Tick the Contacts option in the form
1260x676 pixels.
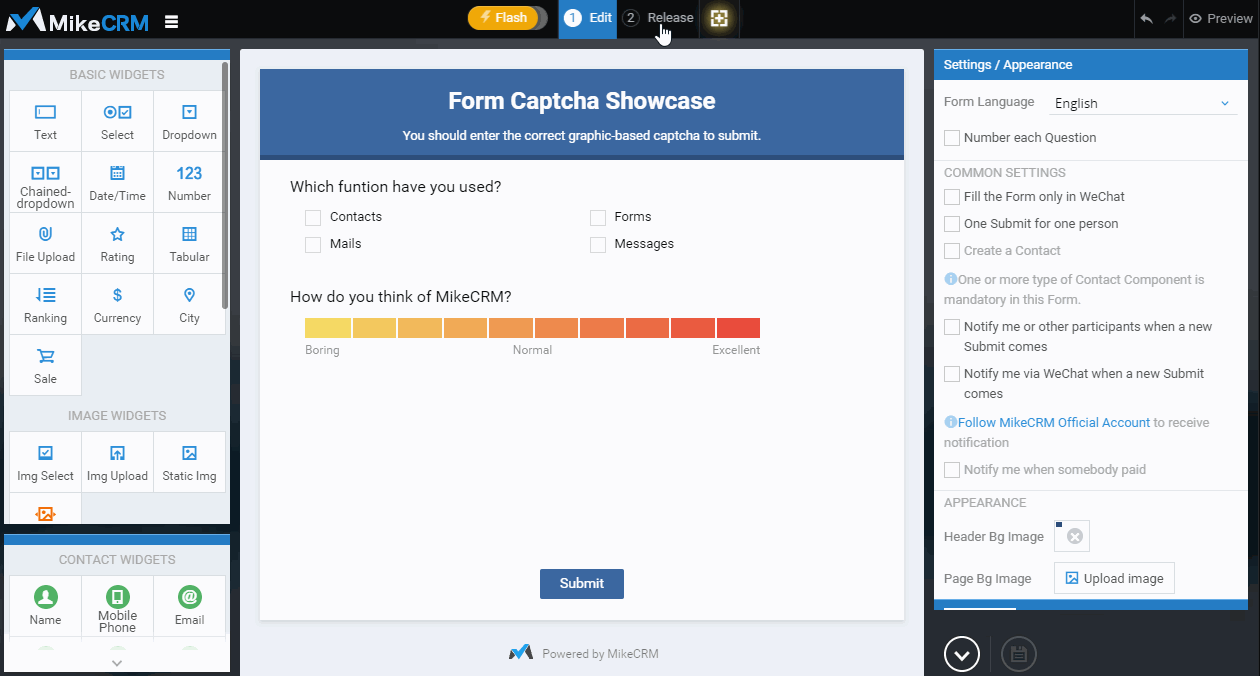pyautogui.click(x=313, y=217)
